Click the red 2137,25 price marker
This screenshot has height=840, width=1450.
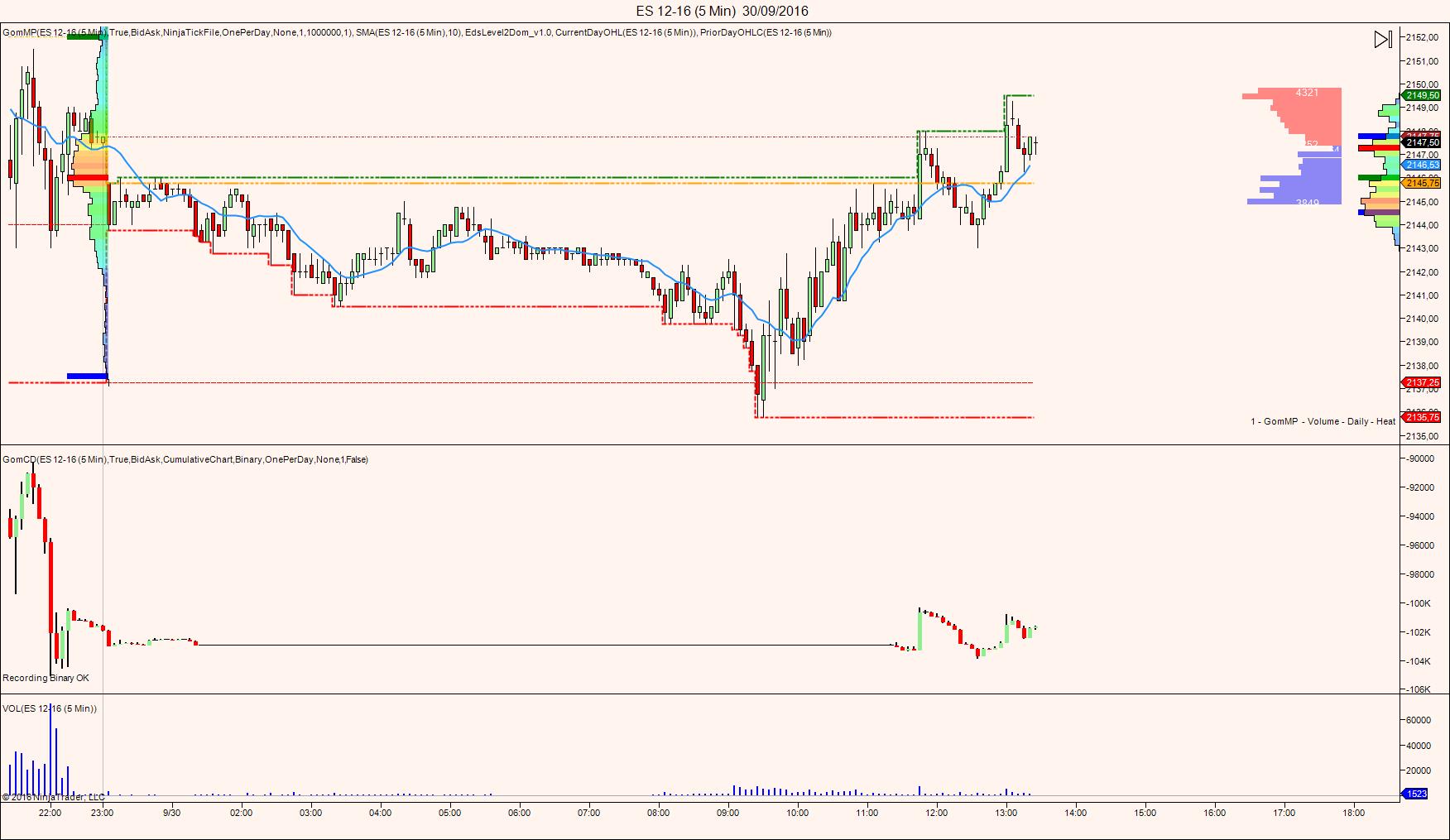click(x=1423, y=382)
